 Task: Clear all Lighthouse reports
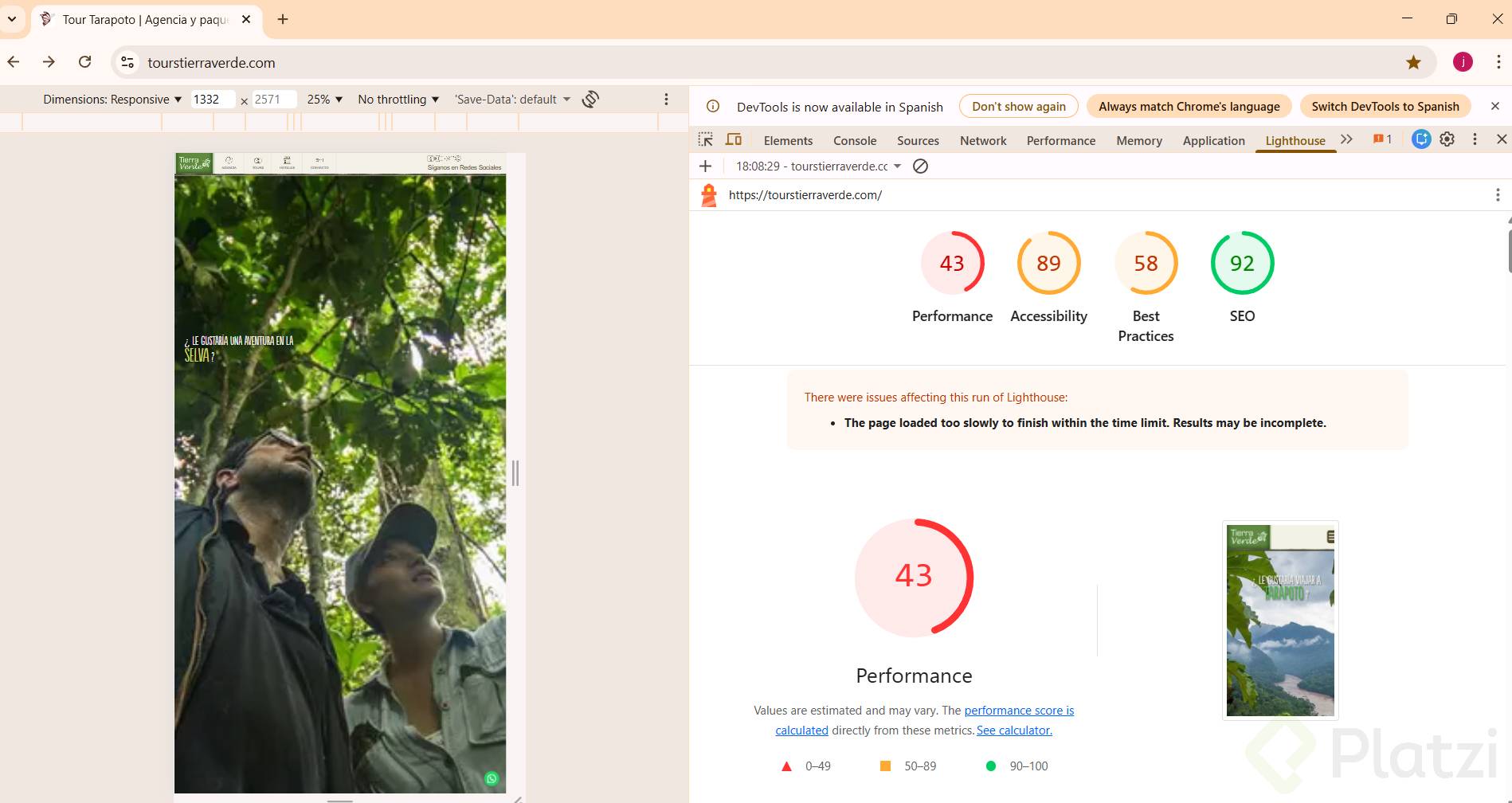pyautogui.click(x=920, y=166)
